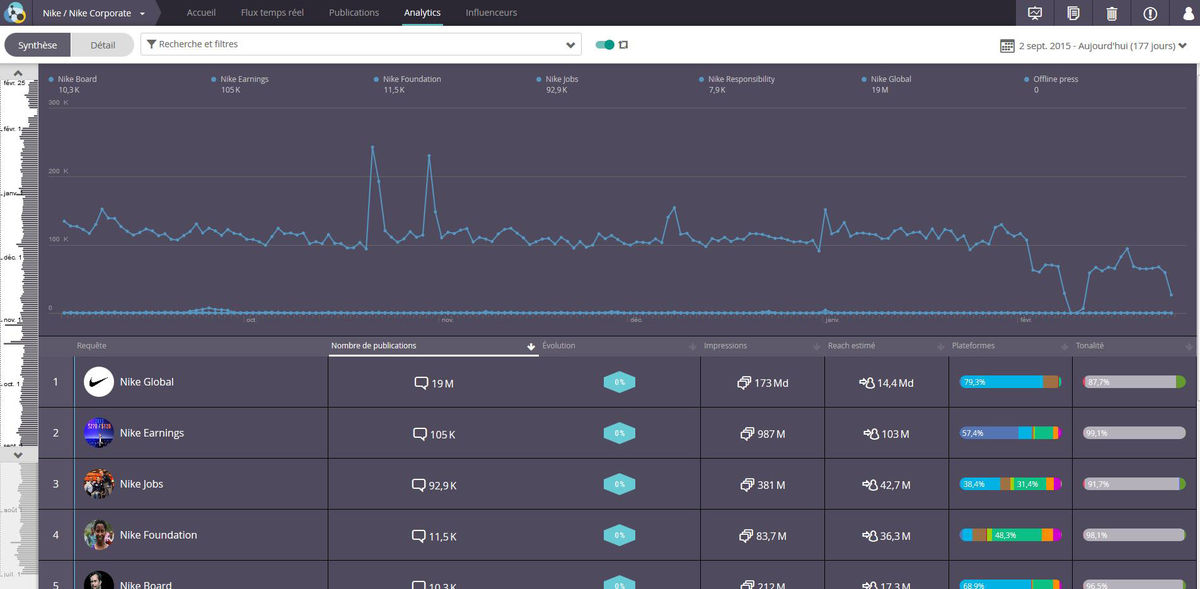This screenshot has width=1200, height=589.
Task: Switch to Détail view
Action: [103, 45]
